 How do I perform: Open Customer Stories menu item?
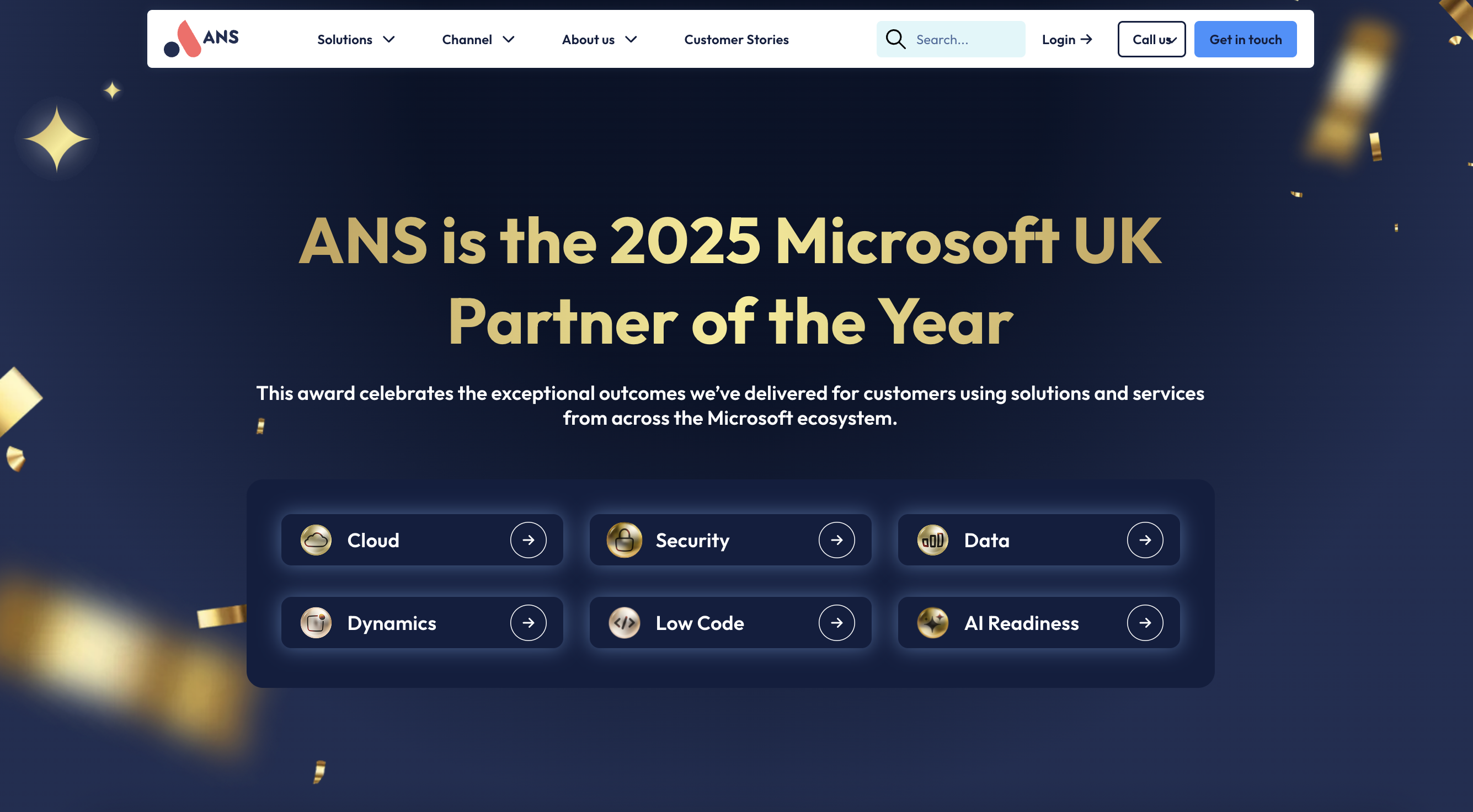tap(736, 40)
